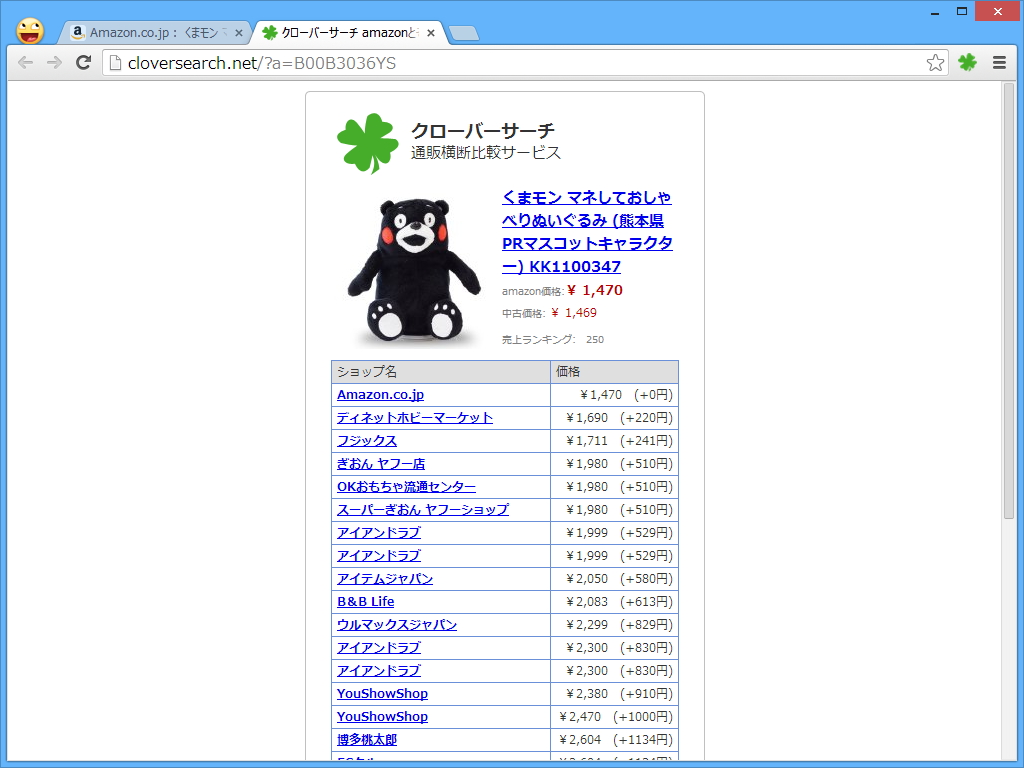1024x768 pixels.
Task: Click the ¥2,050 (+580円) price cell
Action: [x=615, y=579]
